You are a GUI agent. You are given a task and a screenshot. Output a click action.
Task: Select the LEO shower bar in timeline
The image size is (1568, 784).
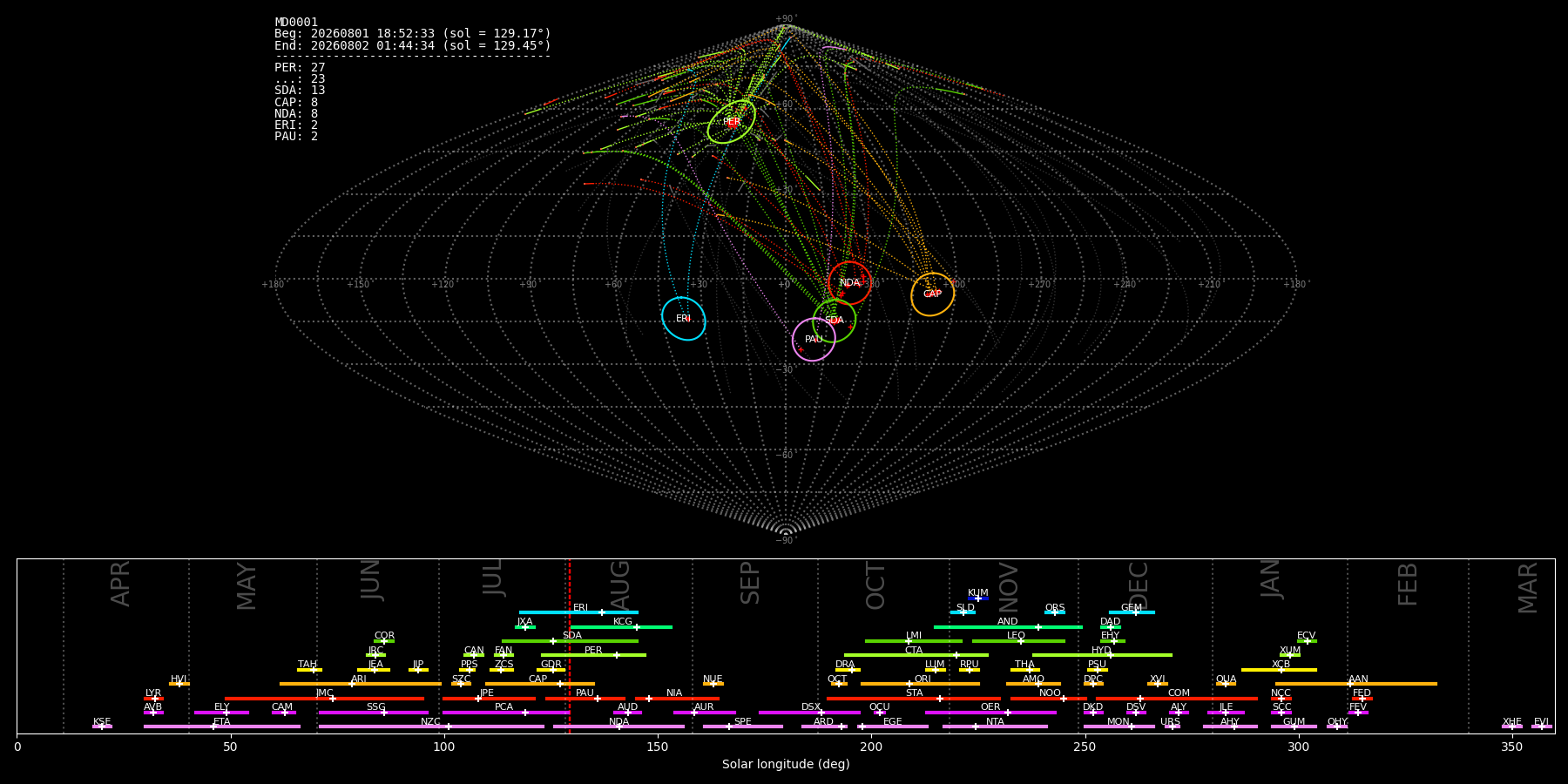click(x=1018, y=641)
